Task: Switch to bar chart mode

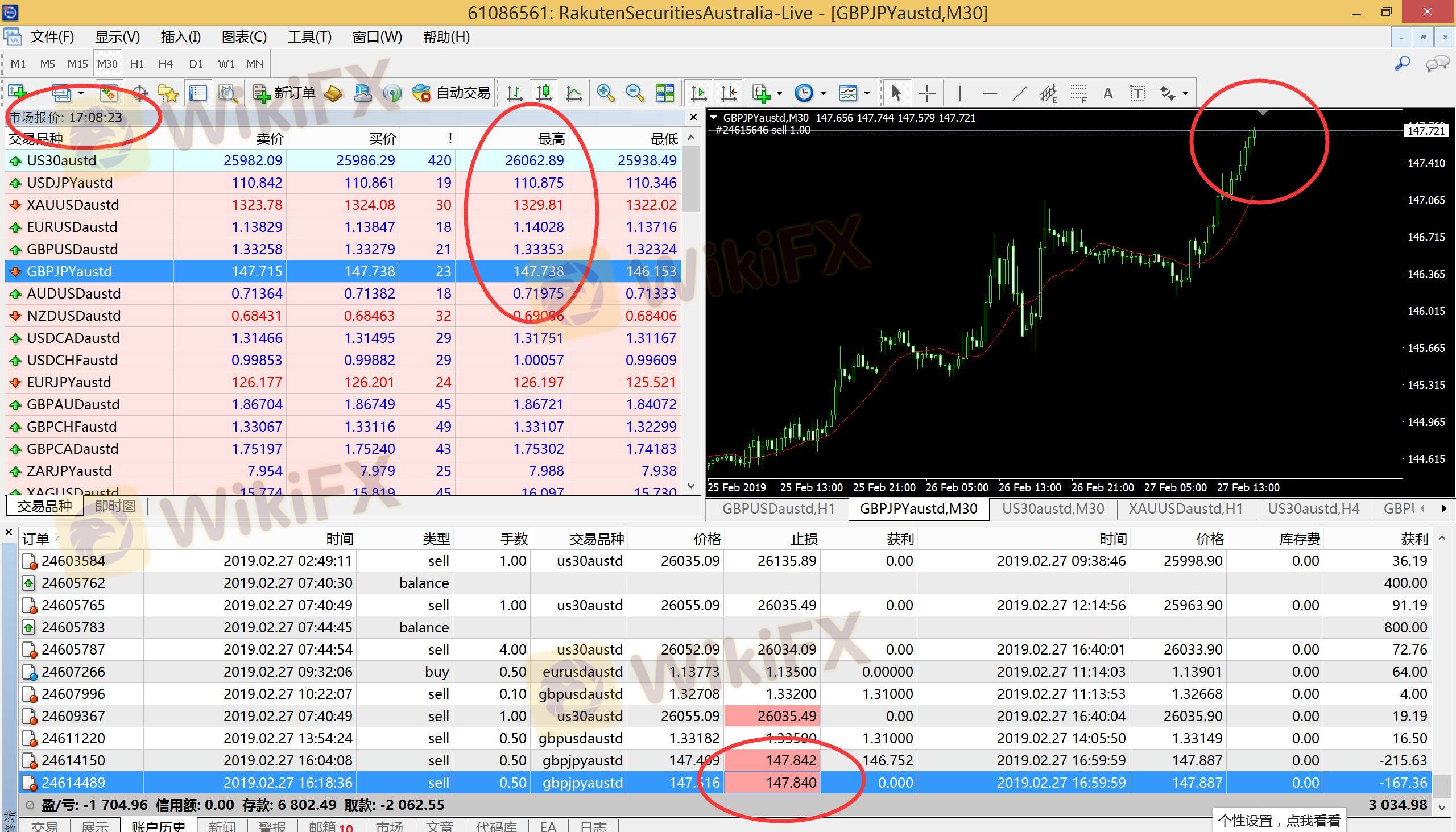Action: pos(514,93)
